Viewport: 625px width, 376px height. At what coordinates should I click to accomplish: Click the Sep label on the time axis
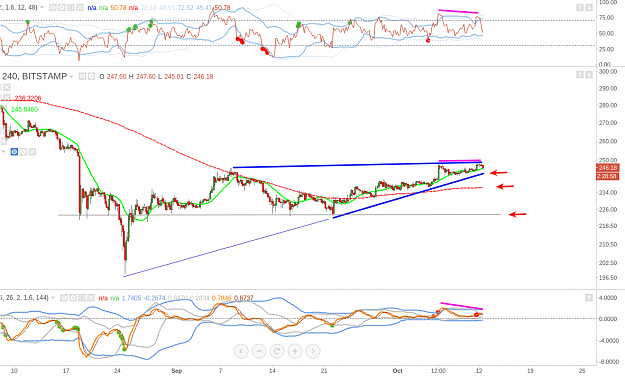(x=177, y=371)
